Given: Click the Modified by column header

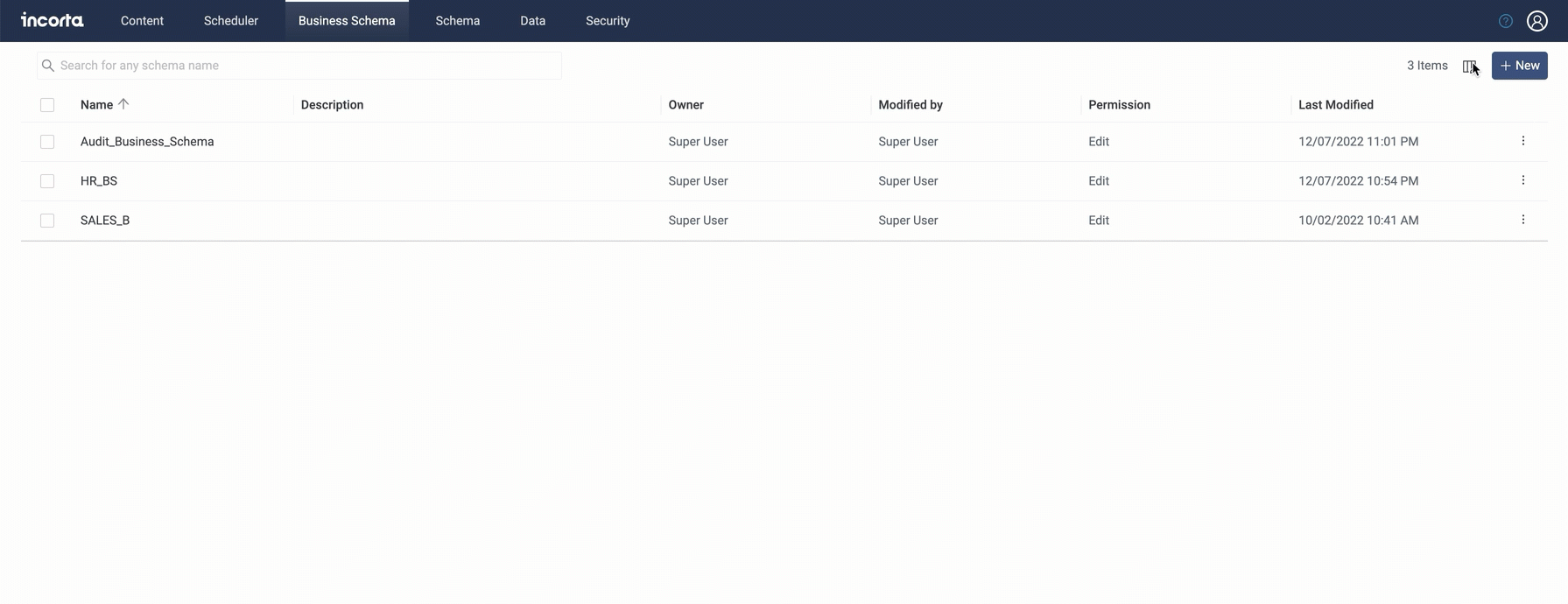Looking at the screenshot, I should click(x=911, y=105).
